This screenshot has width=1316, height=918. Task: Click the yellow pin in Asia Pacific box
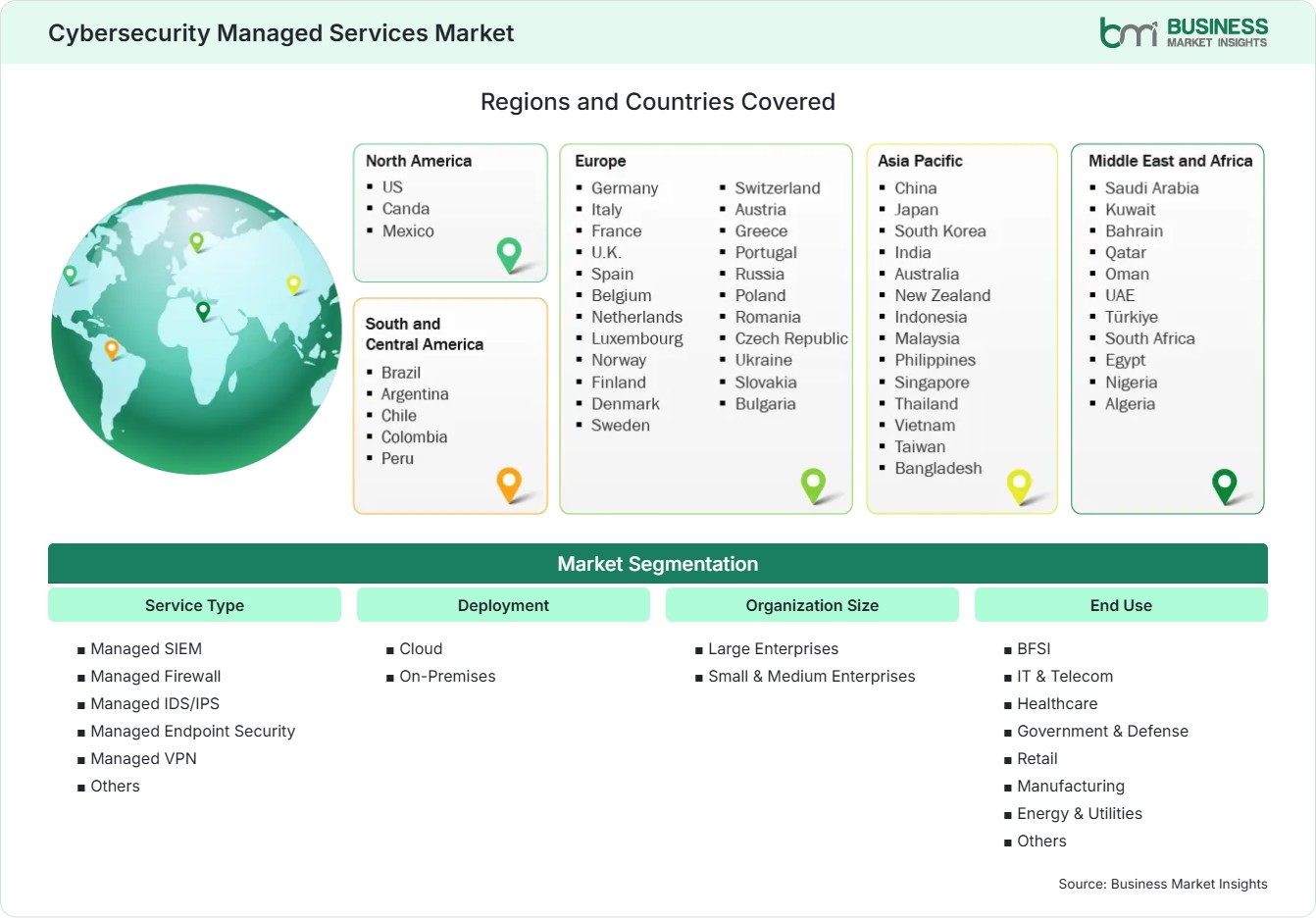[1019, 486]
